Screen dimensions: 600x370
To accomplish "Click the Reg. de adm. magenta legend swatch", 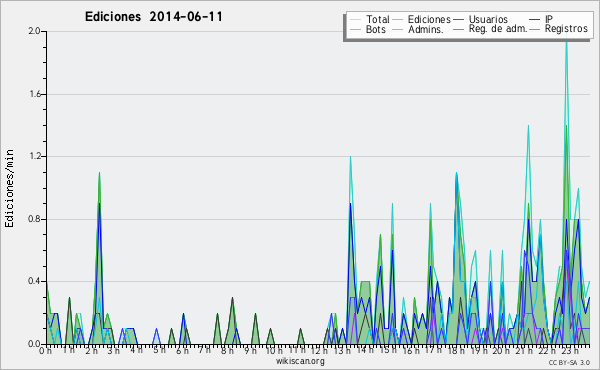I will (x=458, y=30).
